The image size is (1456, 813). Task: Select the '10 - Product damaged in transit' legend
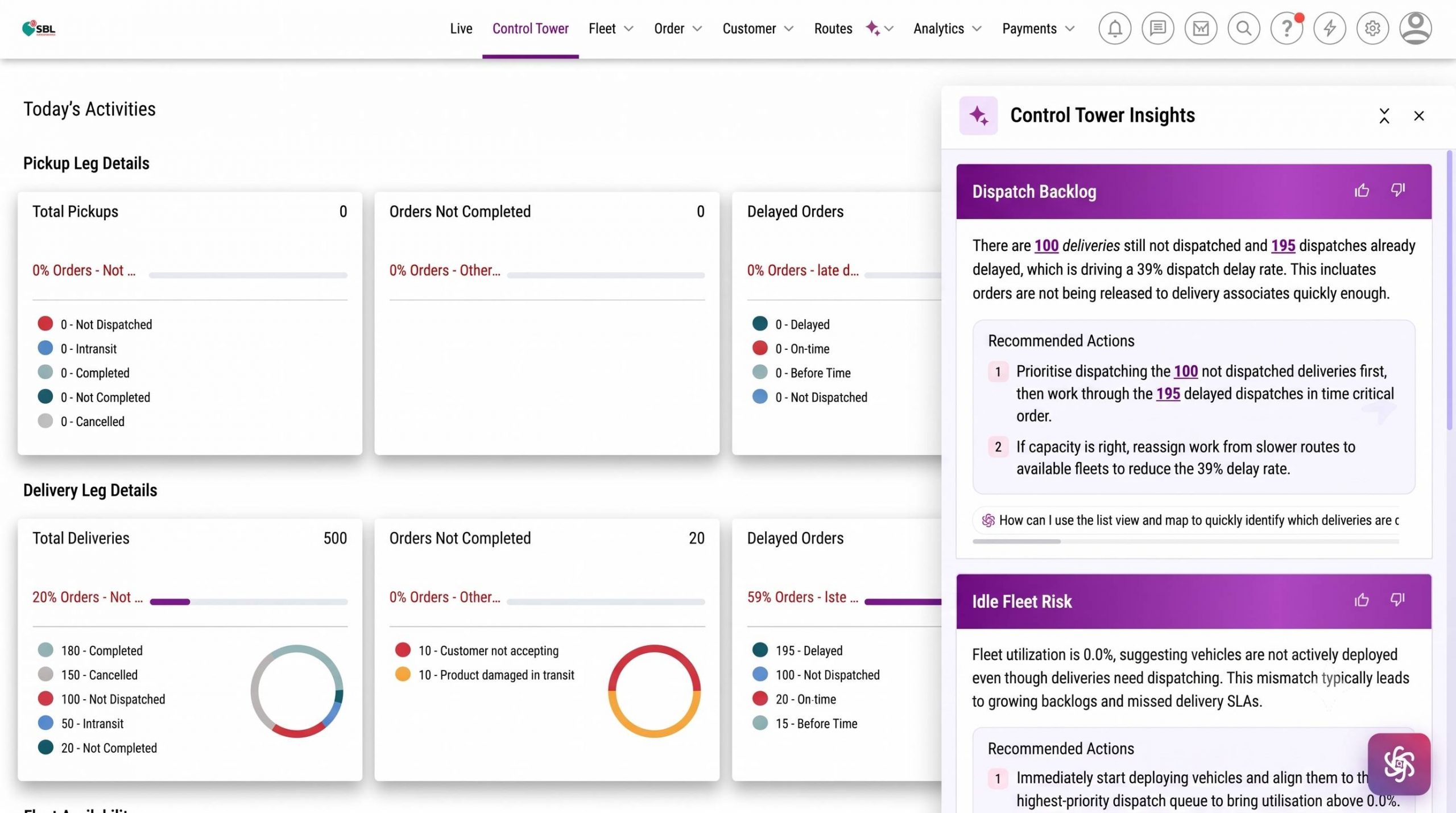click(x=485, y=674)
